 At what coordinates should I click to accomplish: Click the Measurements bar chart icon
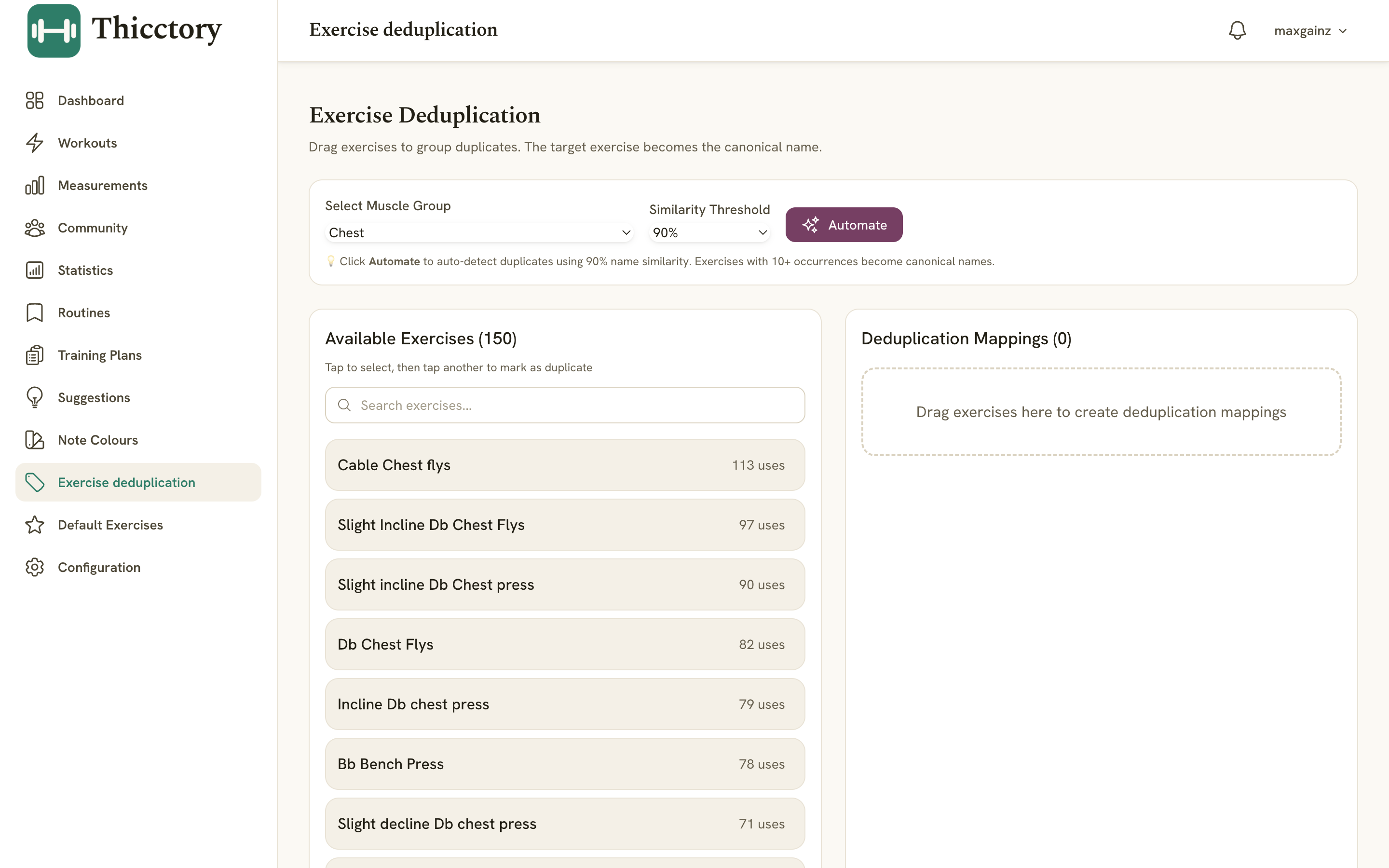coord(34,186)
